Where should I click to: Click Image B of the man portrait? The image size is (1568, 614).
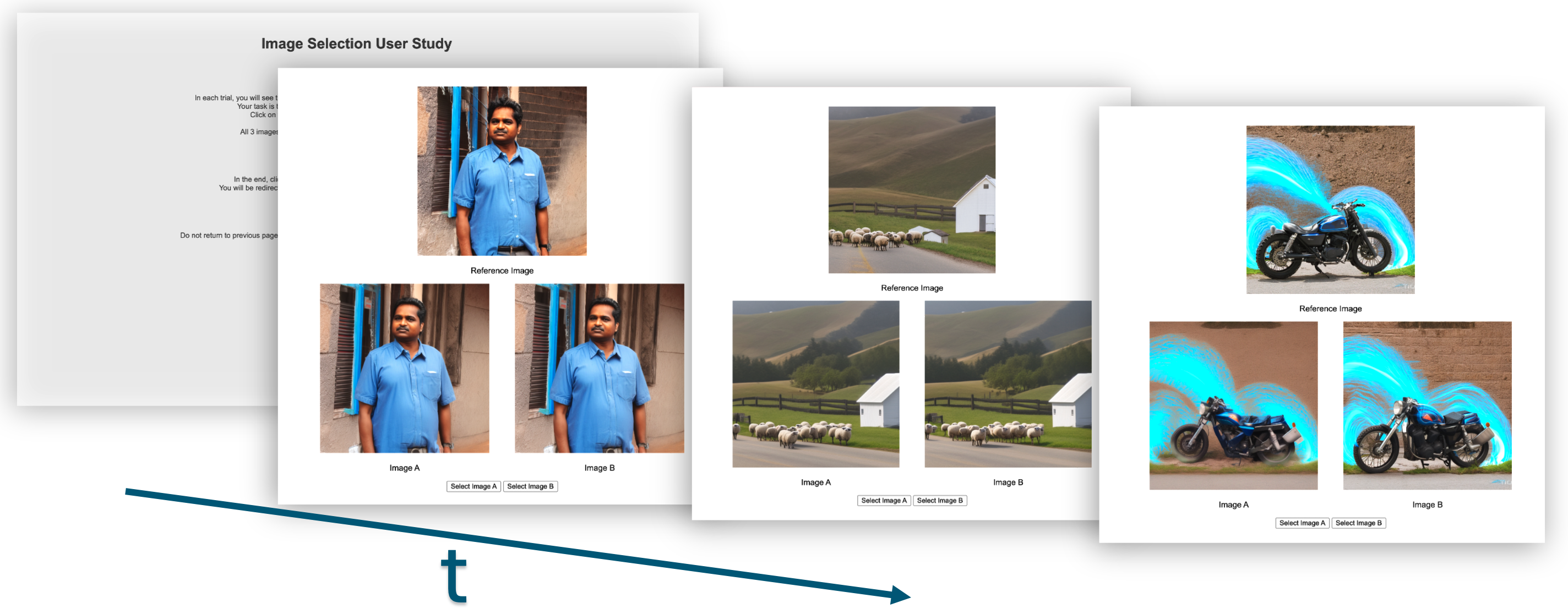click(599, 368)
